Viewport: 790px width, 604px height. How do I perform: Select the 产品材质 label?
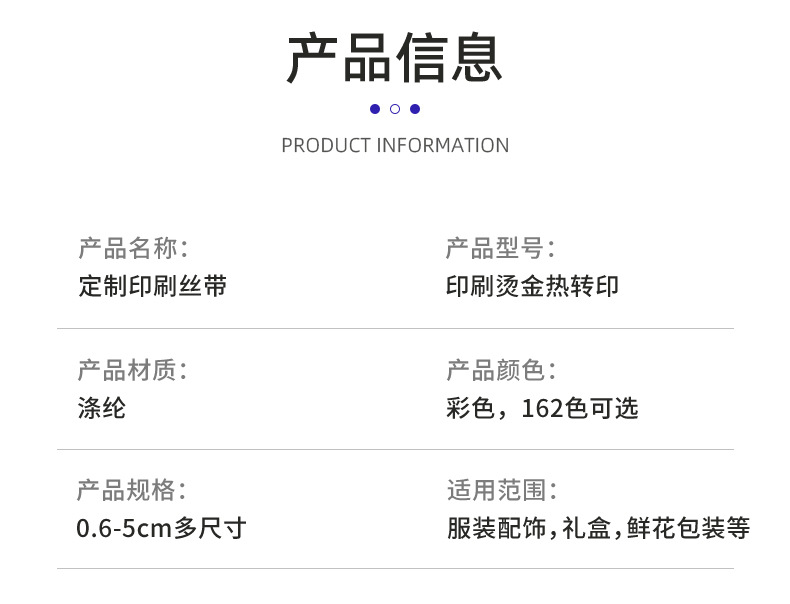tap(133, 370)
